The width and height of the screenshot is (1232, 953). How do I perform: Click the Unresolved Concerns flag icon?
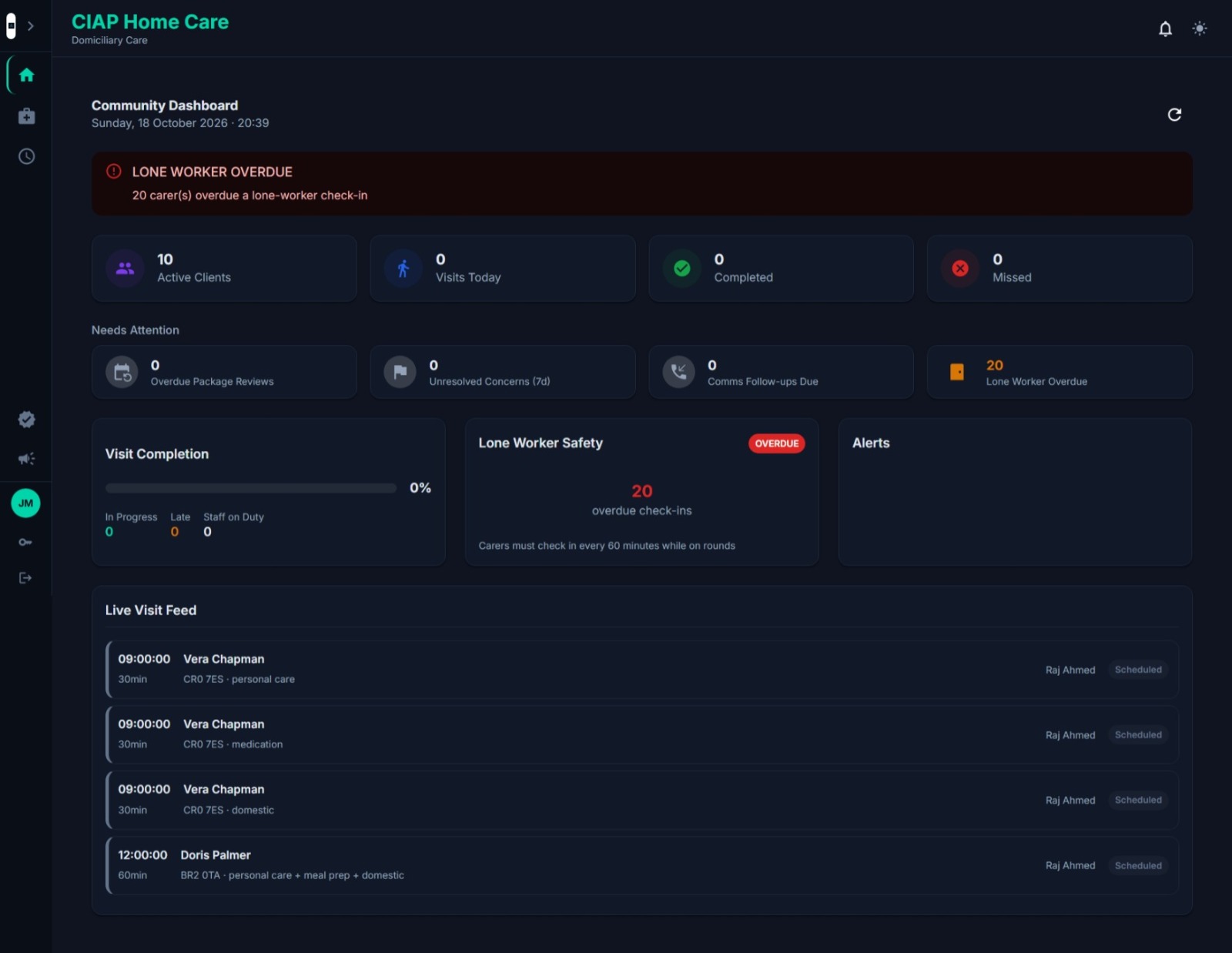coord(400,373)
